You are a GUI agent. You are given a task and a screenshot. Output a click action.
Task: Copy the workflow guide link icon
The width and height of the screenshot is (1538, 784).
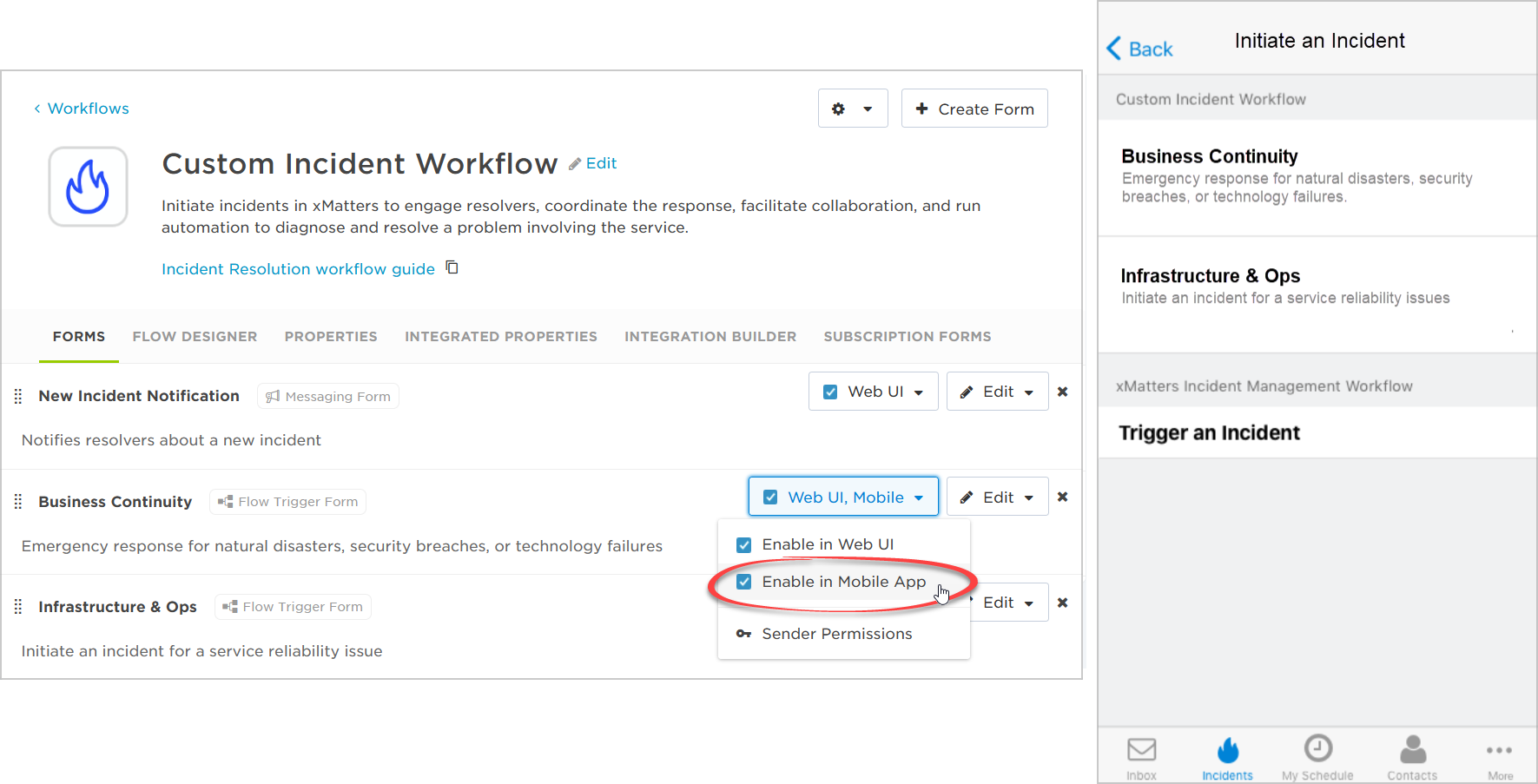pos(452,267)
